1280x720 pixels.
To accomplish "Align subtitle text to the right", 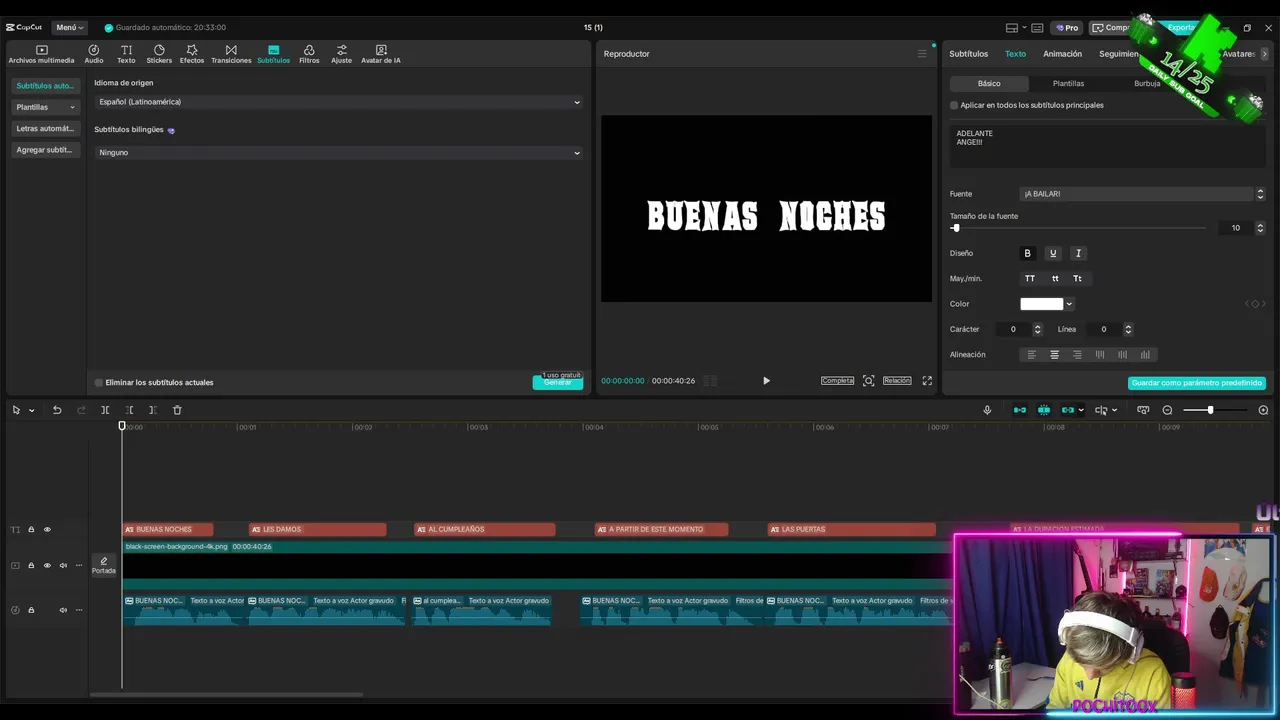I will click(1077, 355).
